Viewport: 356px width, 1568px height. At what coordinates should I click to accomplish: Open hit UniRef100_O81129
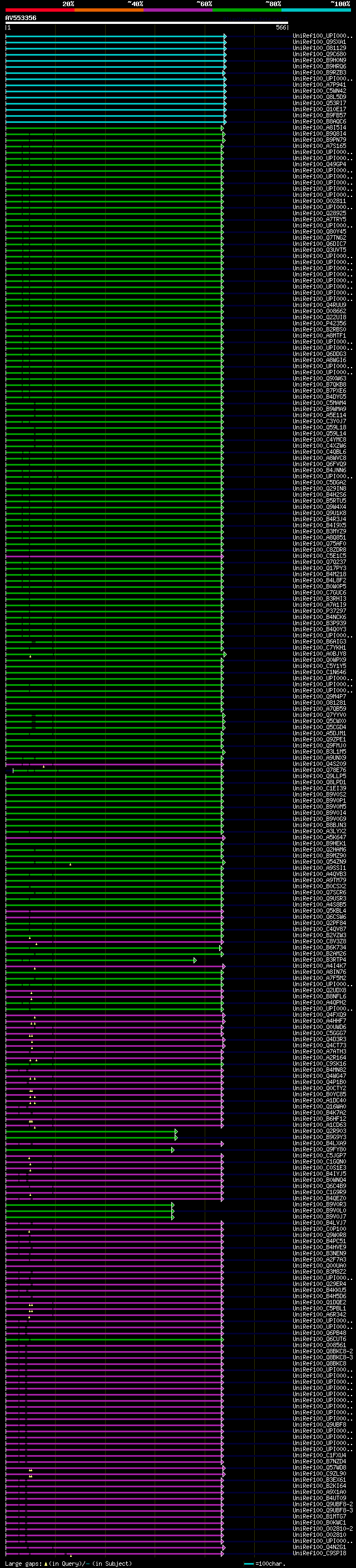click(319, 48)
